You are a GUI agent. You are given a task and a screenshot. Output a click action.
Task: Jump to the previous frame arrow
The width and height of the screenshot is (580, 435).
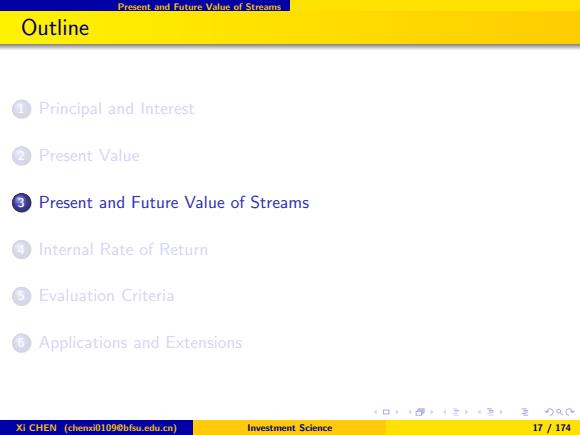click(410, 412)
